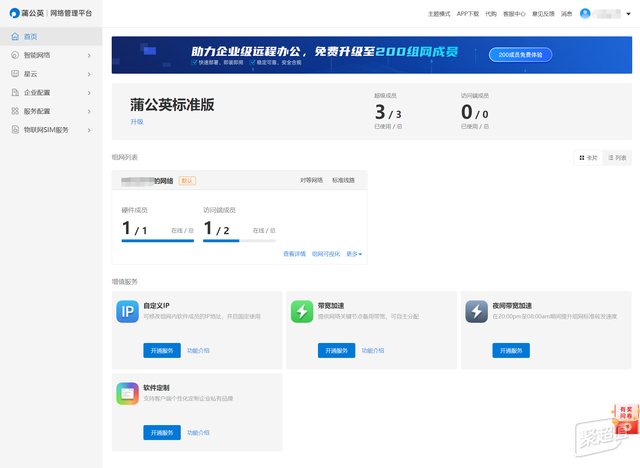Viewport: 640px width, 468px height.
Task: Open 客服中心 in the top menu
Action: [x=514, y=14]
